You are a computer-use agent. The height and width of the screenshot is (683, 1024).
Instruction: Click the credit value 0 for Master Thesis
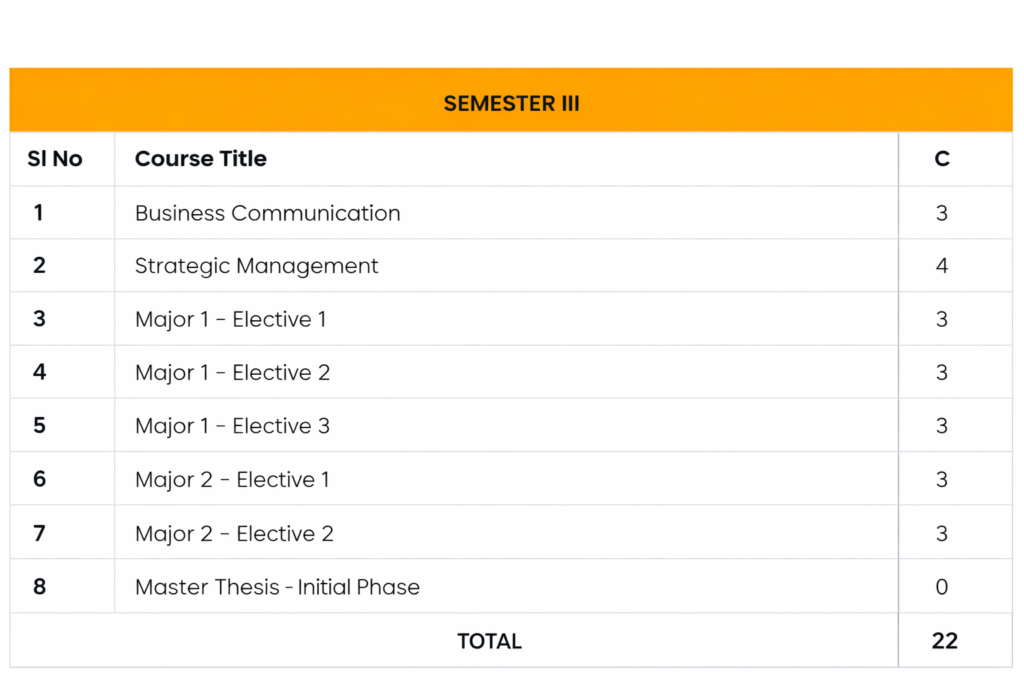[x=941, y=587]
